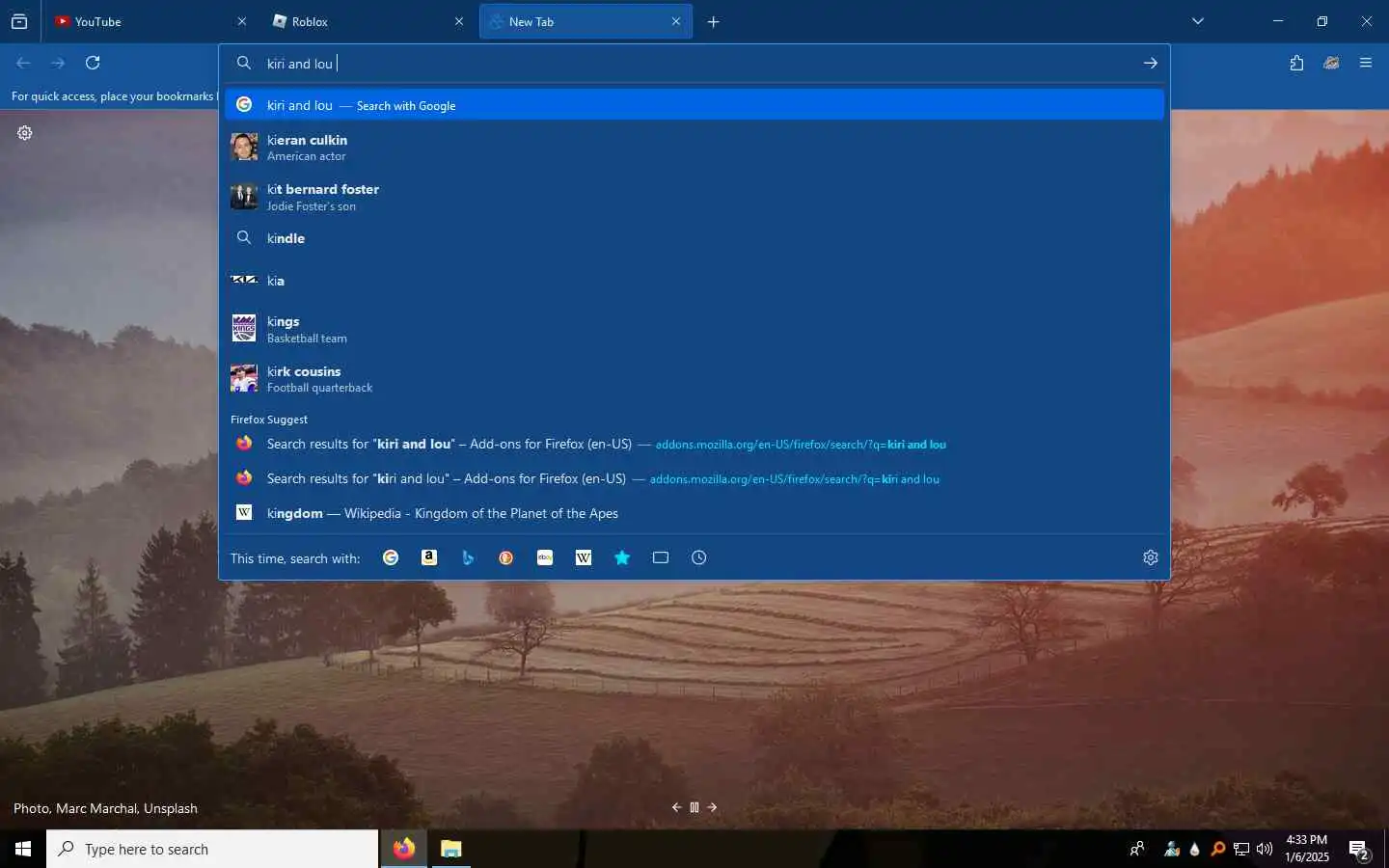Open Firefox View in the tab strip
The width and height of the screenshot is (1389, 868).
pos(19,21)
